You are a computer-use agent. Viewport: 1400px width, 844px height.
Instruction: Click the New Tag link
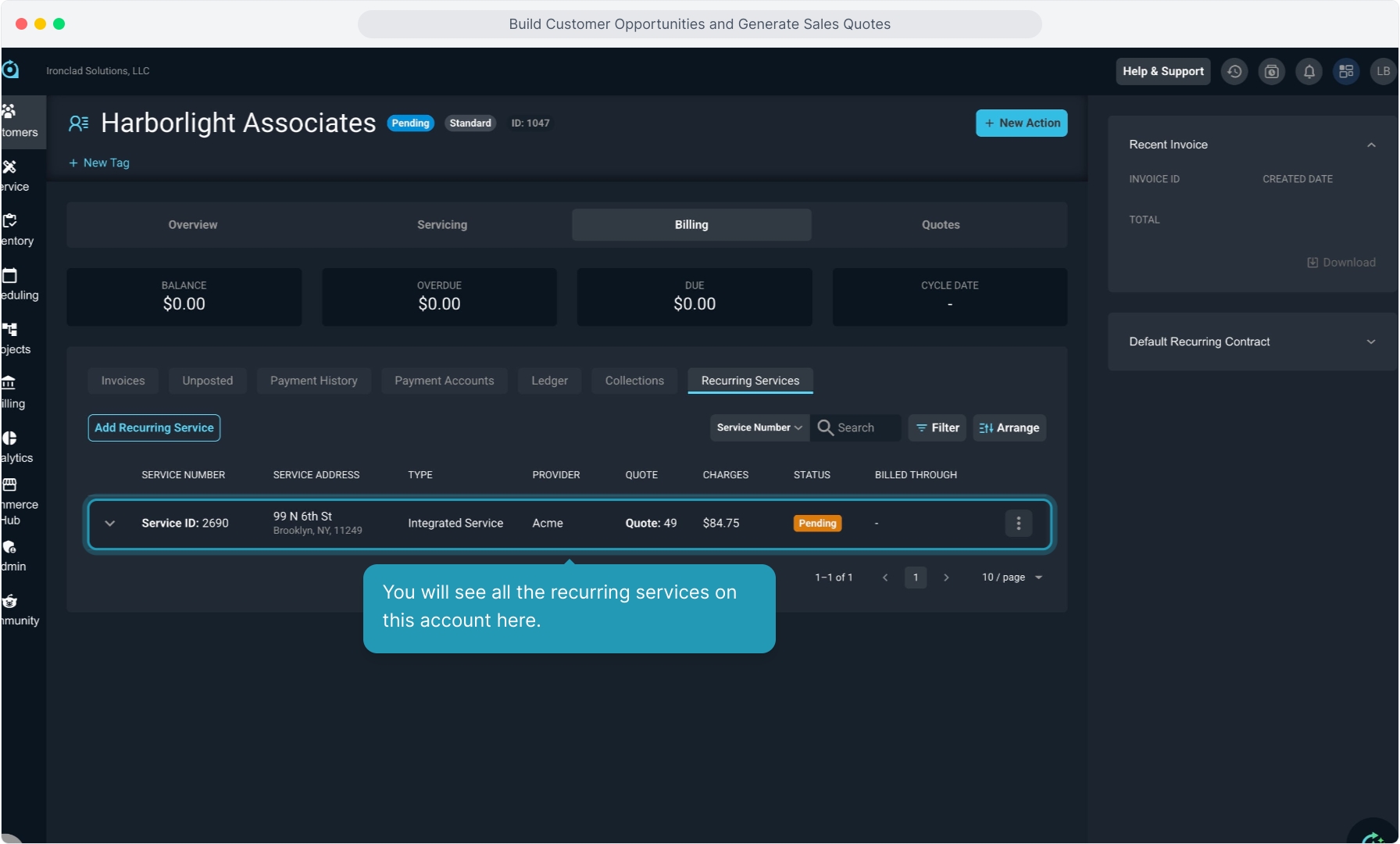99,163
